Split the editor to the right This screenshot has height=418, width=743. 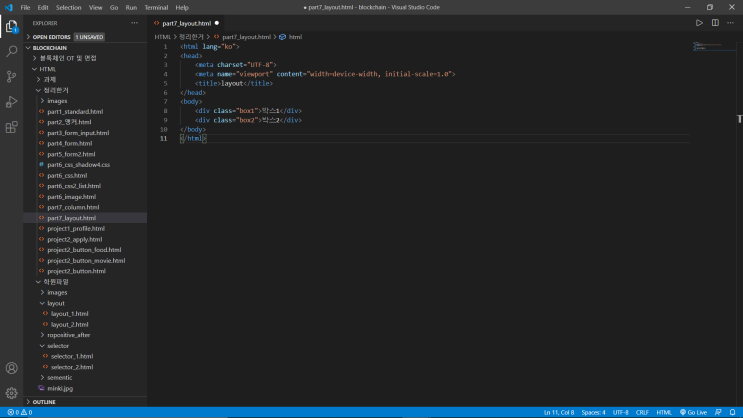(x=715, y=23)
